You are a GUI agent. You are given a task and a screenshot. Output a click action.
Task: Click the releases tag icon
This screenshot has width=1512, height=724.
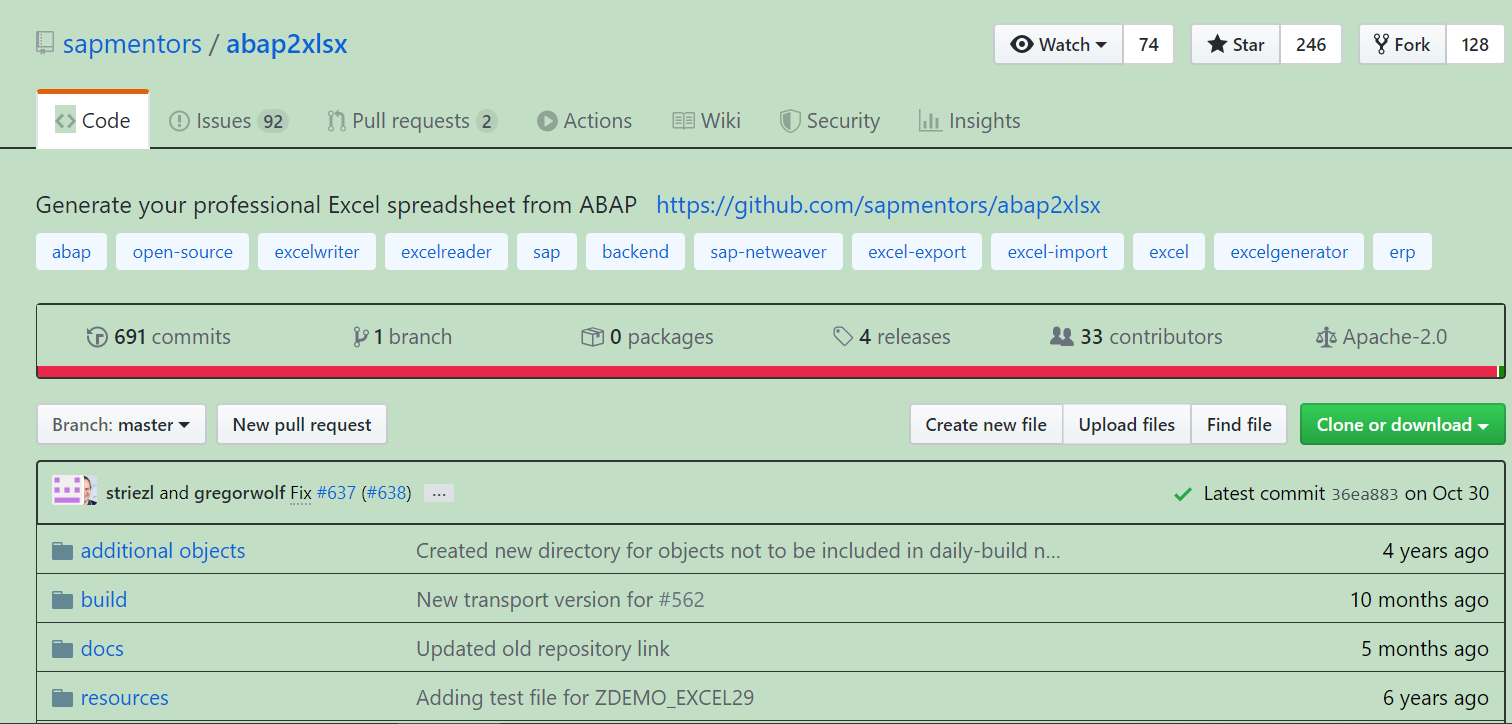click(x=843, y=337)
